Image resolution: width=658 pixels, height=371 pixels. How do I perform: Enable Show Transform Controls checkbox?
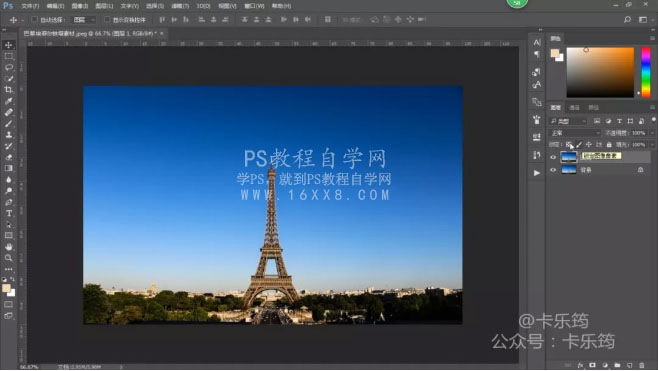(x=107, y=19)
